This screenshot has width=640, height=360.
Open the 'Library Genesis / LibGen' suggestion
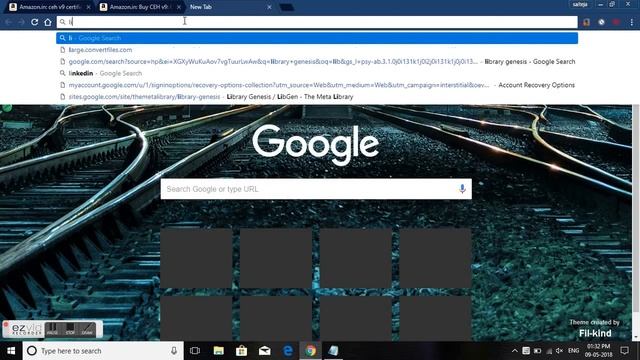pyautogui.click(x=317, y=97)
